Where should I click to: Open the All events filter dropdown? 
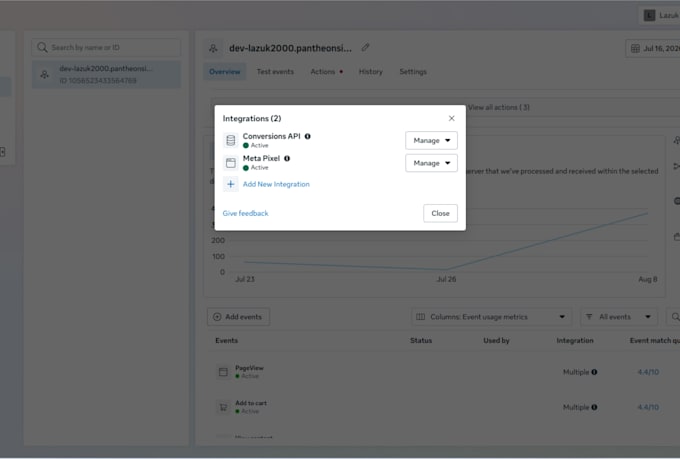(x=619, y=317)
